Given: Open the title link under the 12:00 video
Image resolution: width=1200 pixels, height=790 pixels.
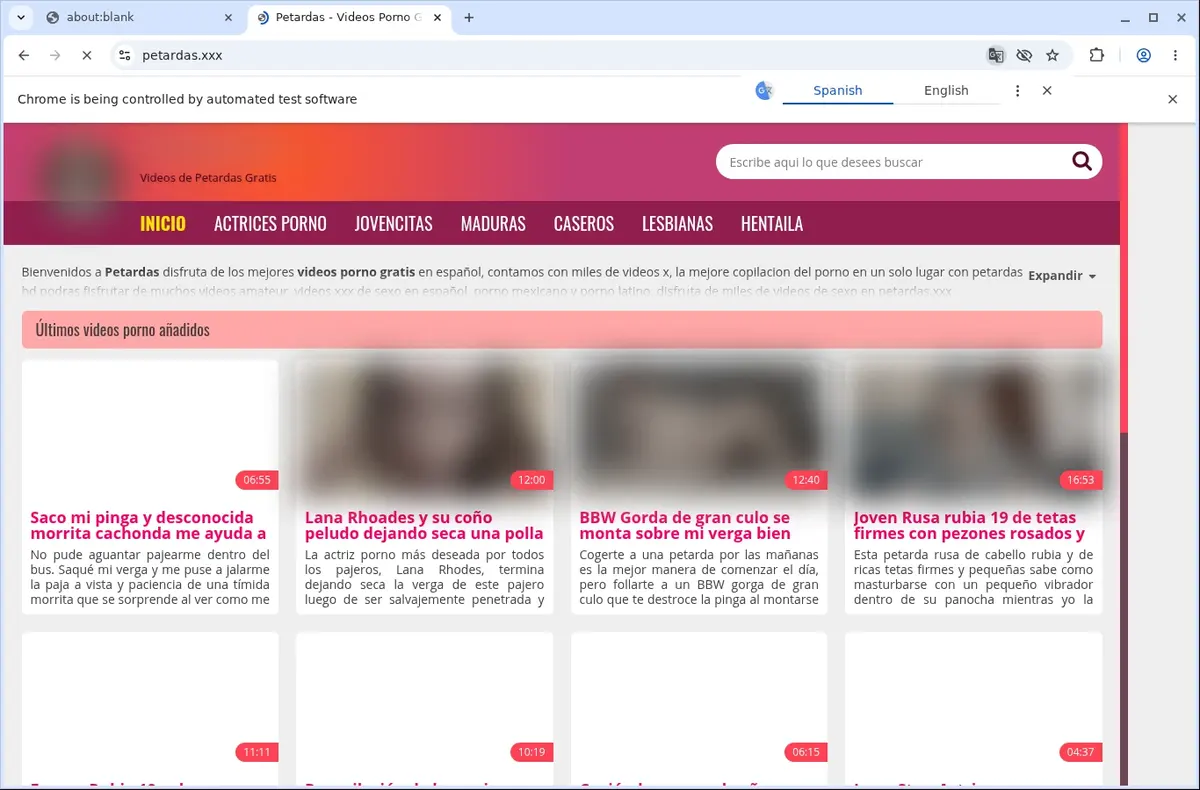Looking at the screenshot, I should (x=424, y=525).
